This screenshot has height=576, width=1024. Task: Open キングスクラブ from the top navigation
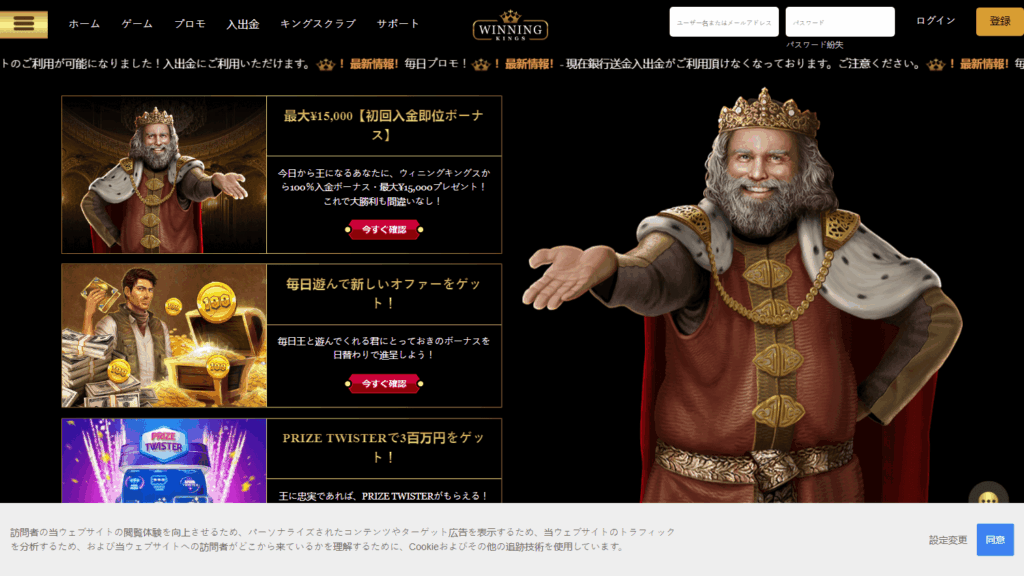coord(318,24)
